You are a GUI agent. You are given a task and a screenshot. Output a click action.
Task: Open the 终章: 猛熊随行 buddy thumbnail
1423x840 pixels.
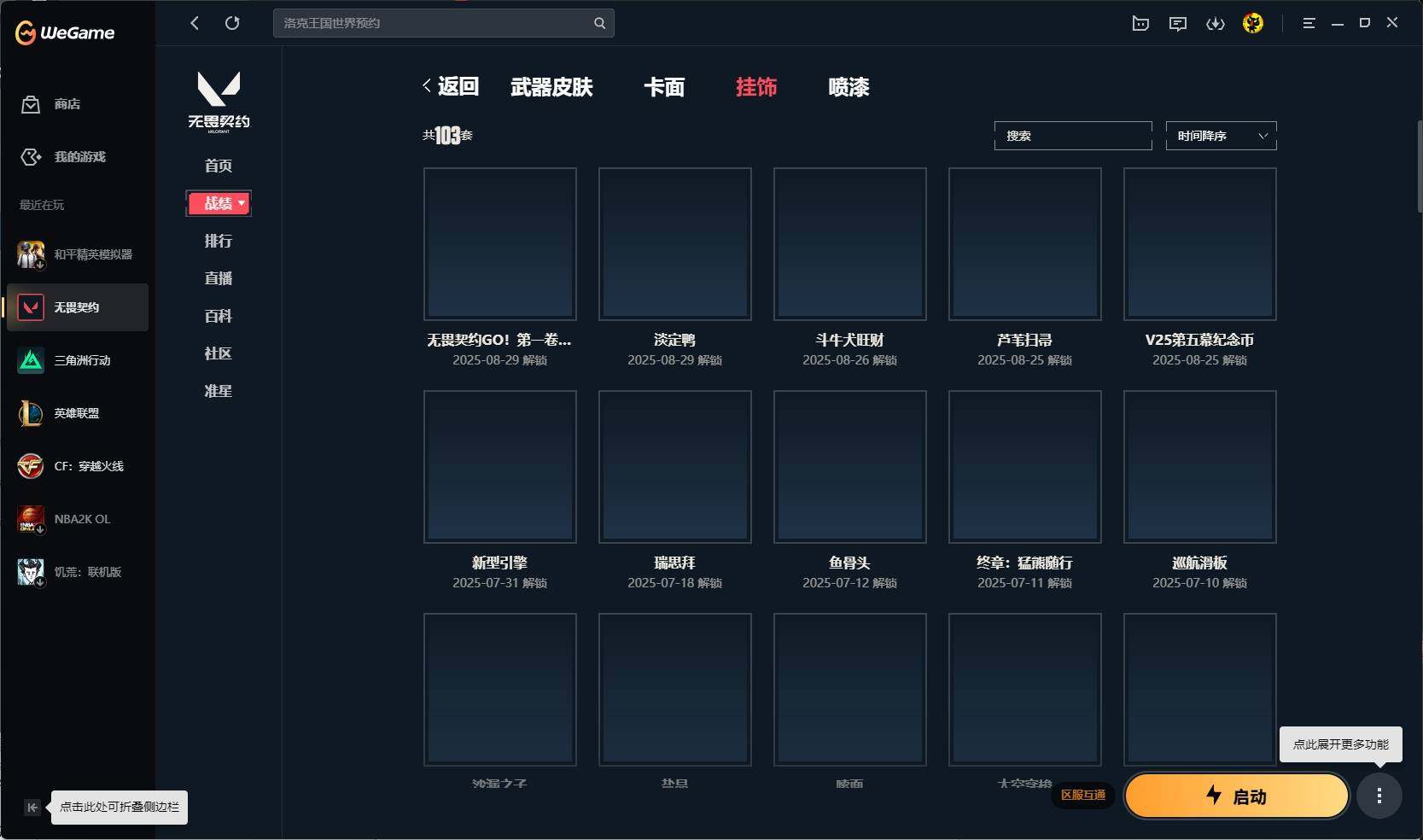point(1025,467)
